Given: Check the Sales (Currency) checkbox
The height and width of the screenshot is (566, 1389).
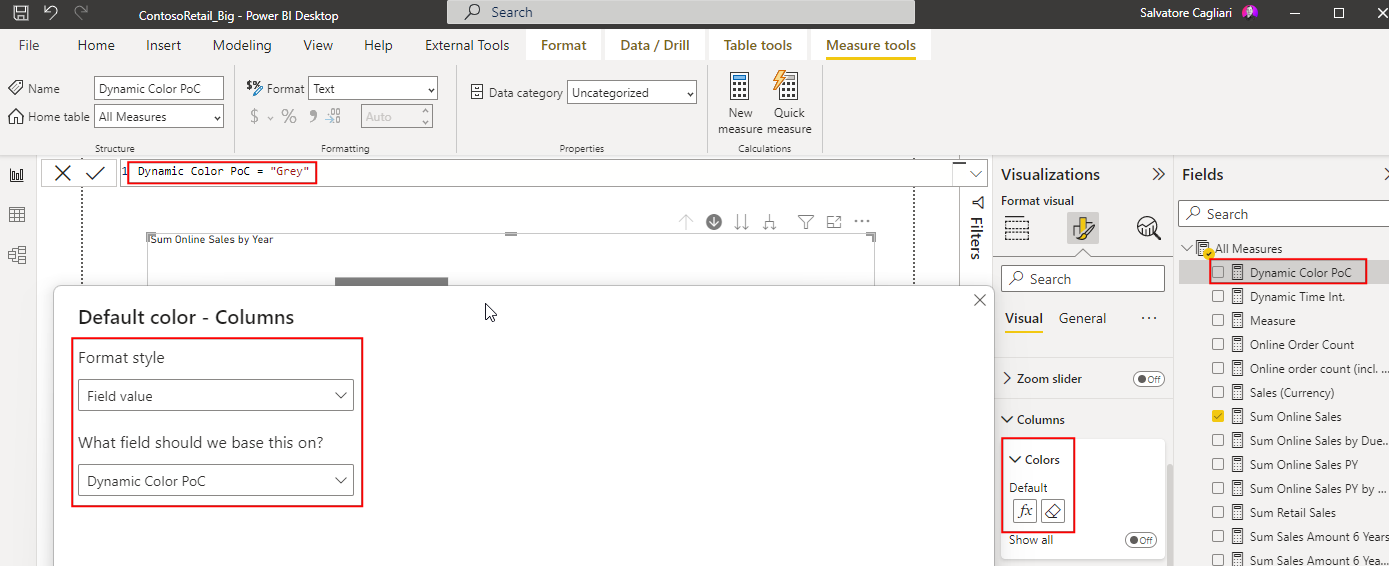Looking at the screenshot, I should click(1218, 392).
